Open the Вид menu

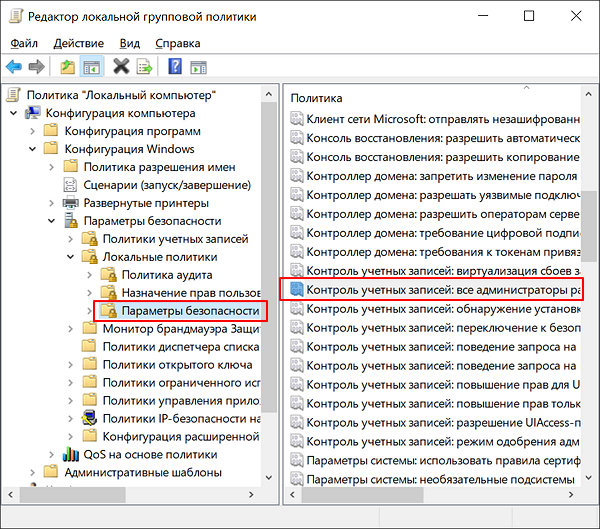(129, 43)
